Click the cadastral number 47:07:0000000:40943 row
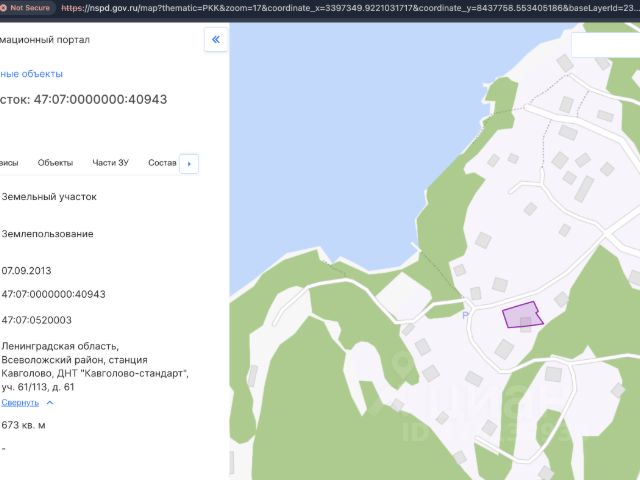The image size is (640, 480). [x=53, y=294]
